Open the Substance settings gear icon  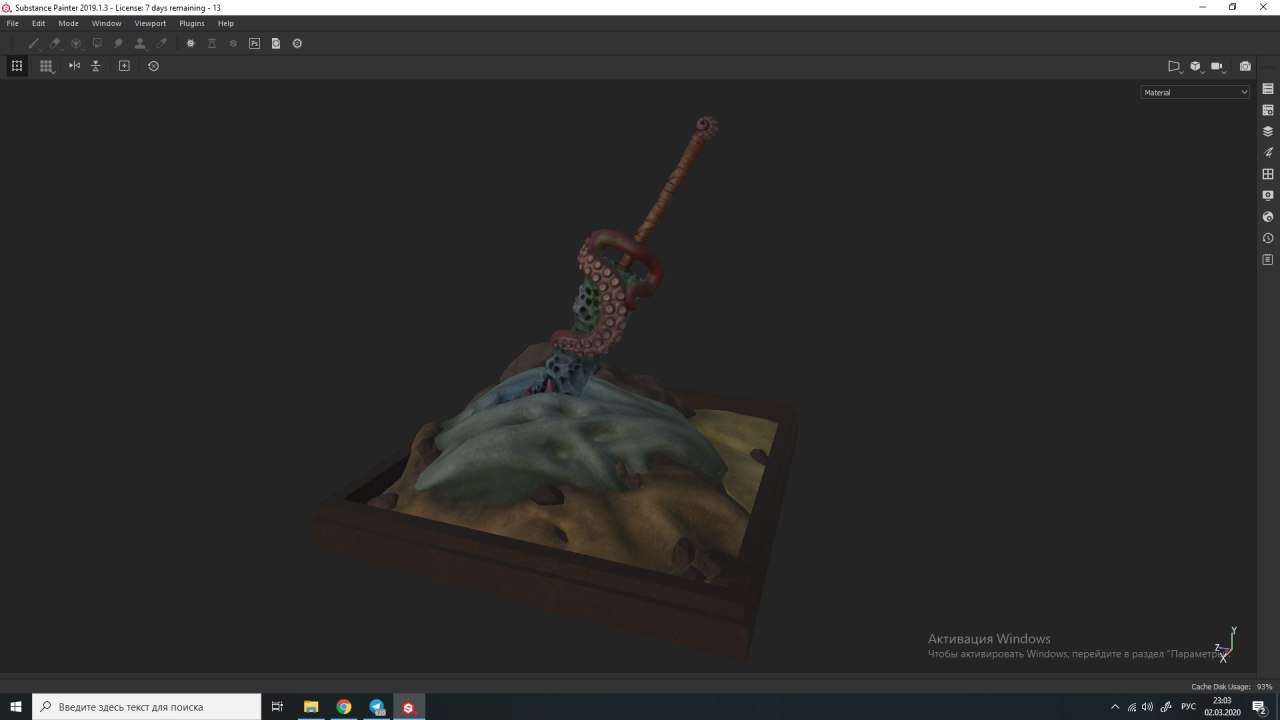pos(297,43)
